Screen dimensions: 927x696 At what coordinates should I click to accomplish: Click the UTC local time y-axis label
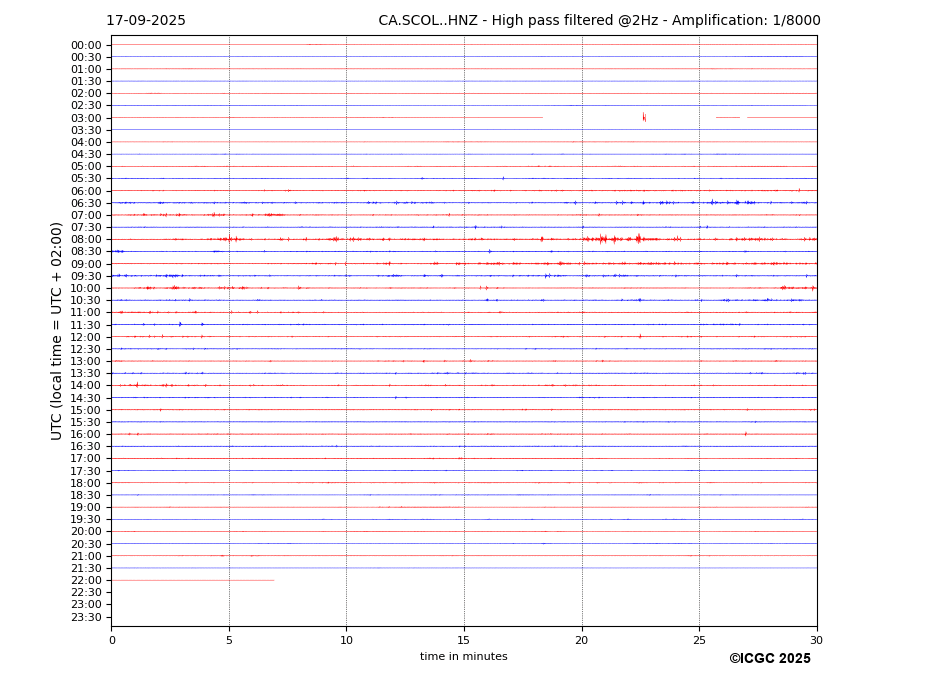tap(56, 331)
